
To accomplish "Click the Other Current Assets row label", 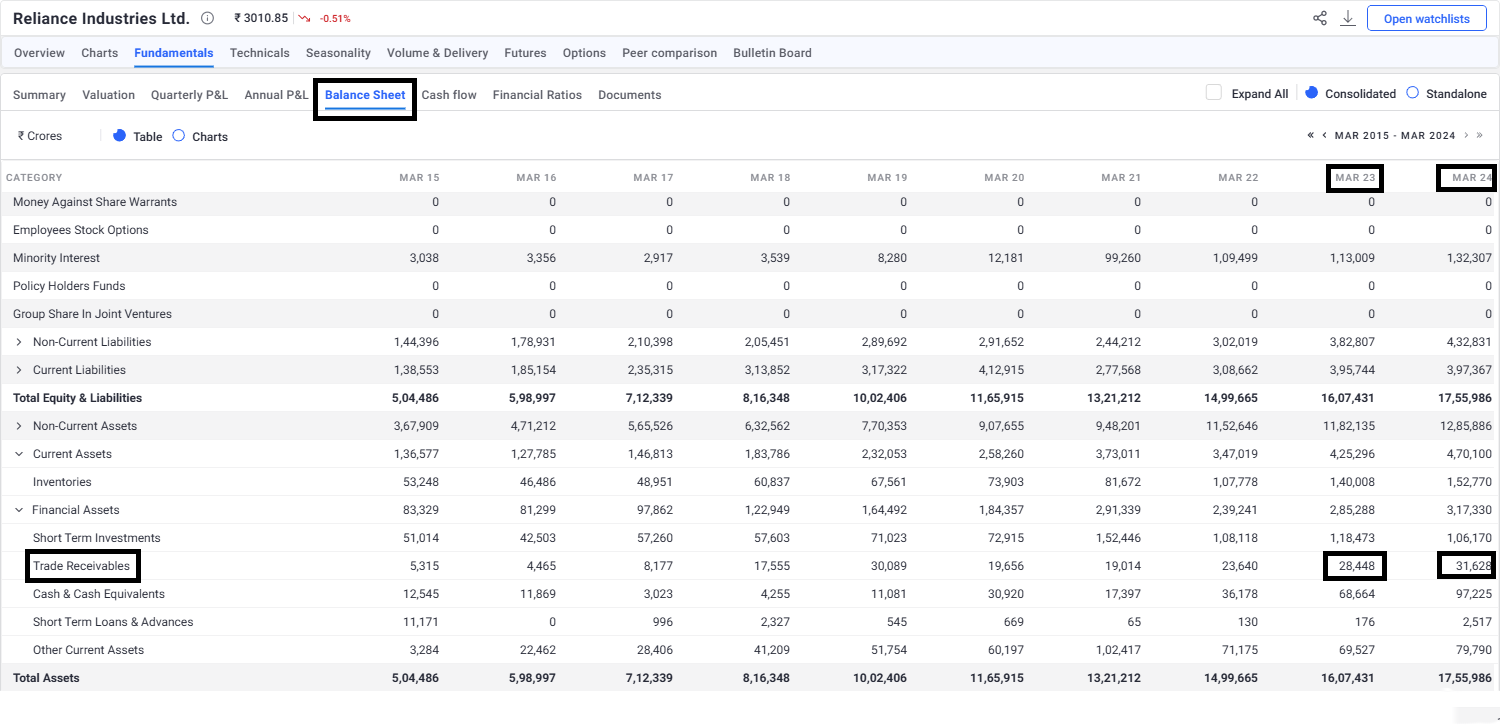I will [88, 650].
